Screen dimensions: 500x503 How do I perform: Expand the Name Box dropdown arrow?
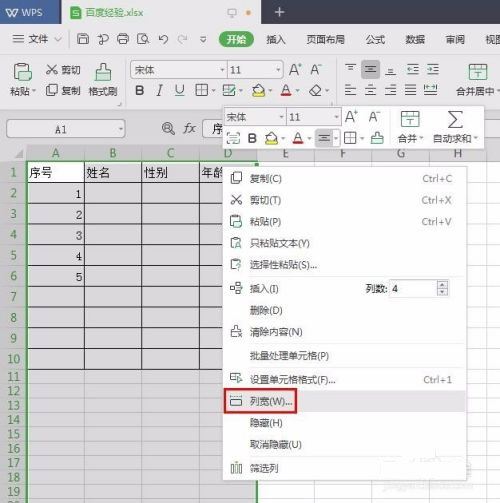click(121, 129)
